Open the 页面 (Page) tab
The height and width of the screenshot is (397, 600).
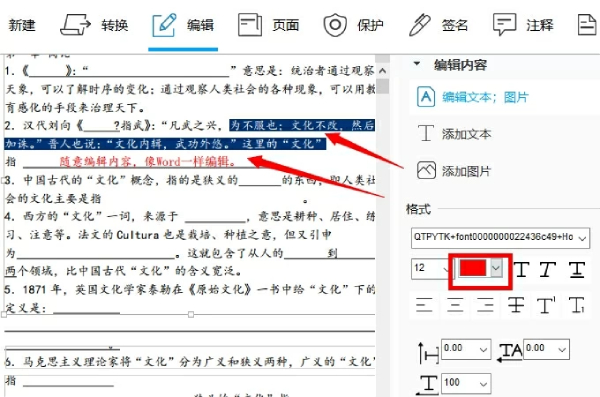(268, 25)
